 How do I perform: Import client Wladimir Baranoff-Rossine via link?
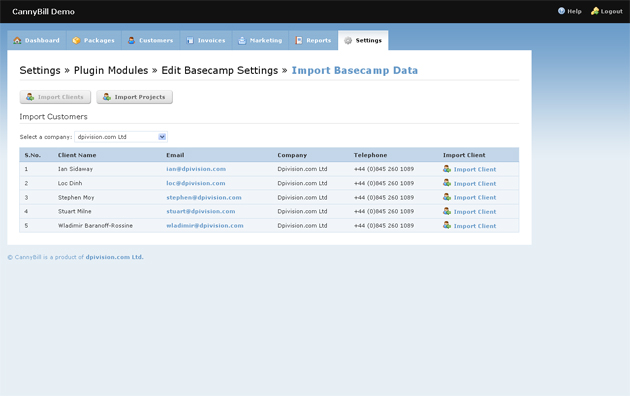(475, 226)
